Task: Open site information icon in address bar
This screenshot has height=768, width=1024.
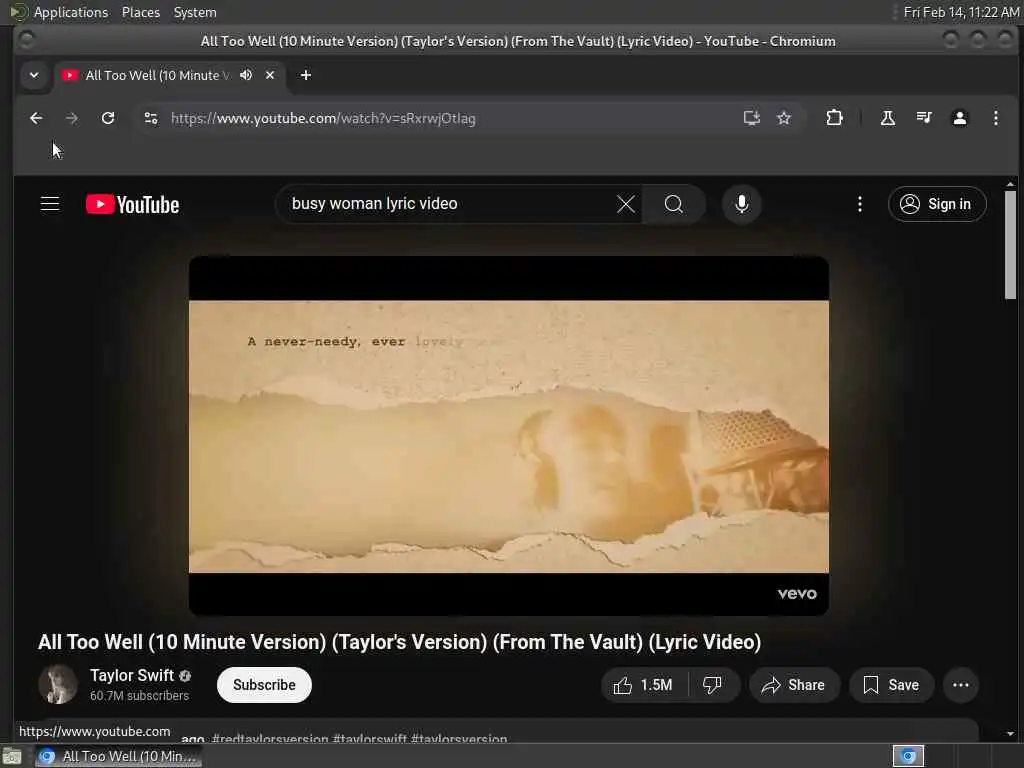Action: click(151, 118)
